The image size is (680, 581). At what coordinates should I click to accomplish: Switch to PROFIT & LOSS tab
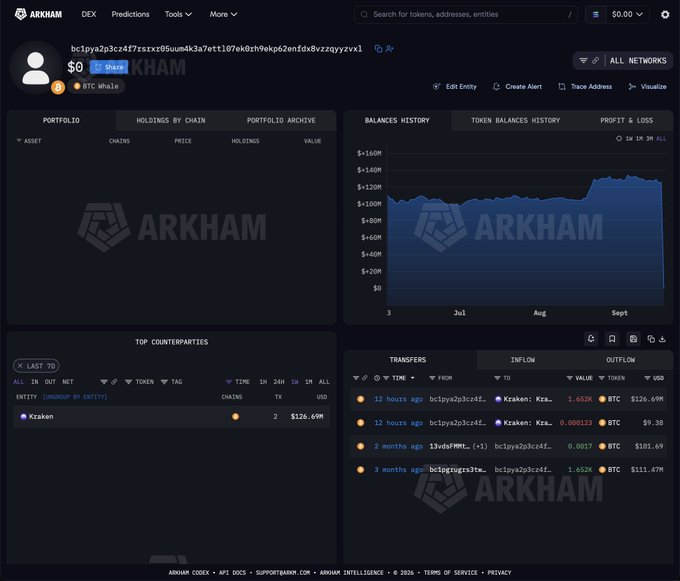627,121
